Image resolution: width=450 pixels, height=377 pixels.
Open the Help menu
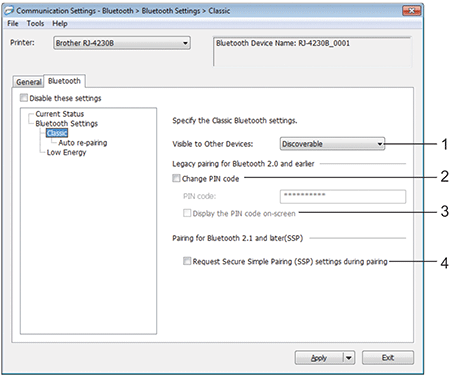coord(60,24)
